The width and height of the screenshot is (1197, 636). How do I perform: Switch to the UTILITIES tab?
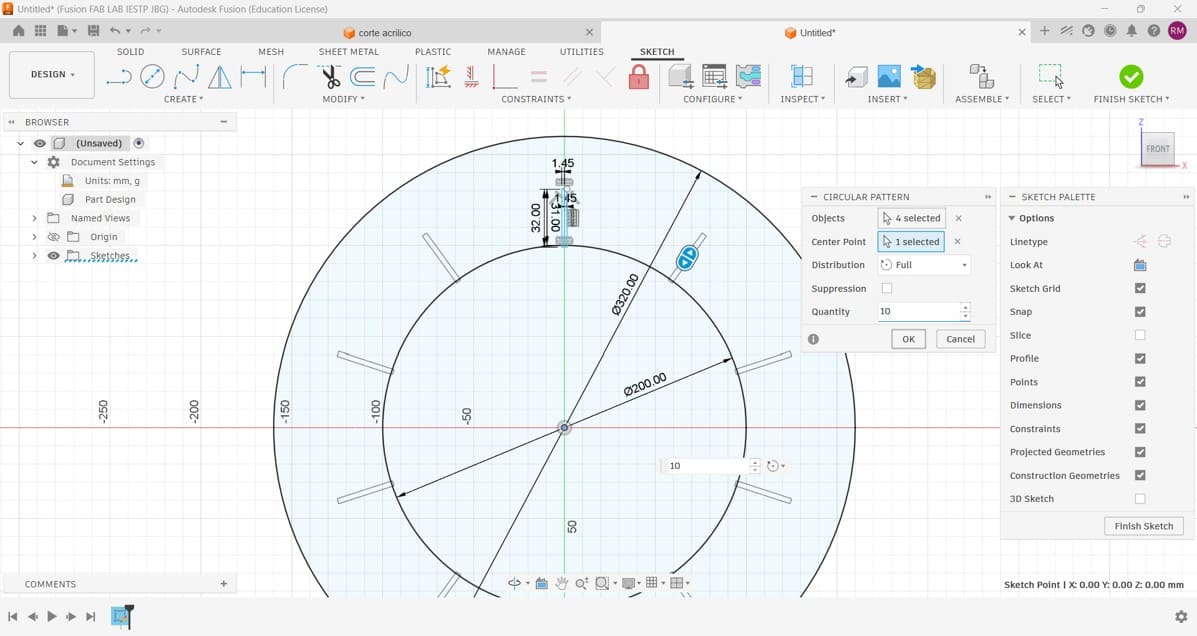(582, 52)
